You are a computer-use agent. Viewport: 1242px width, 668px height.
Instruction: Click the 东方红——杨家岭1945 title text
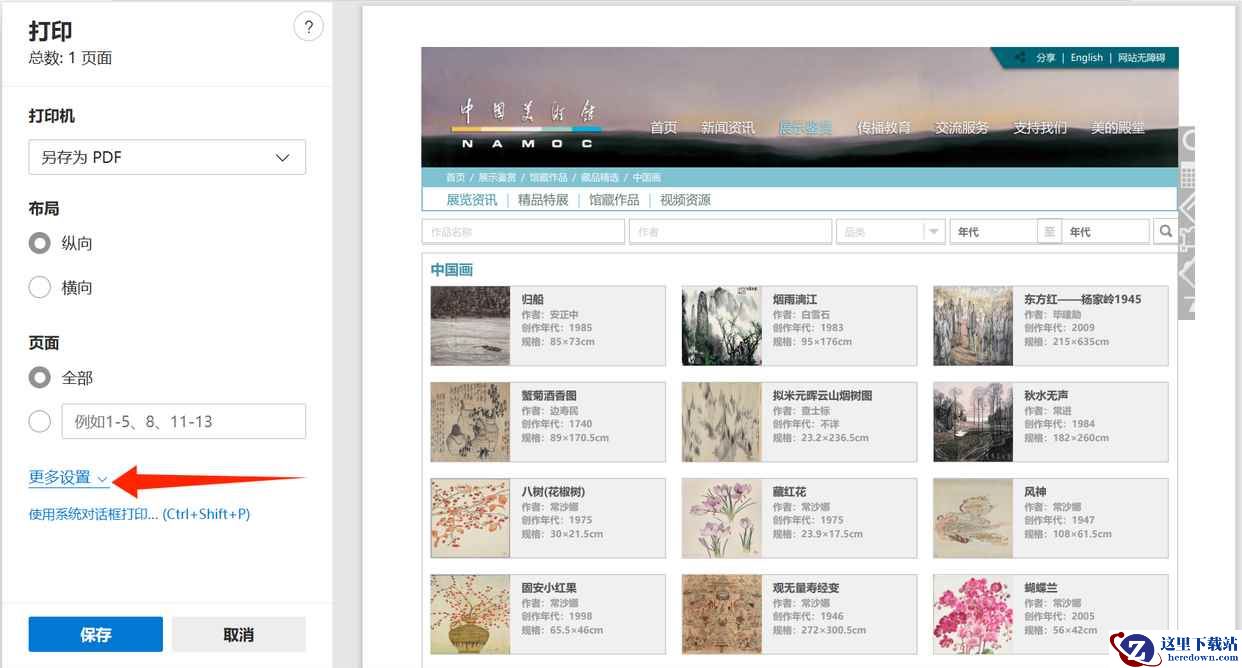[1082, 299]
